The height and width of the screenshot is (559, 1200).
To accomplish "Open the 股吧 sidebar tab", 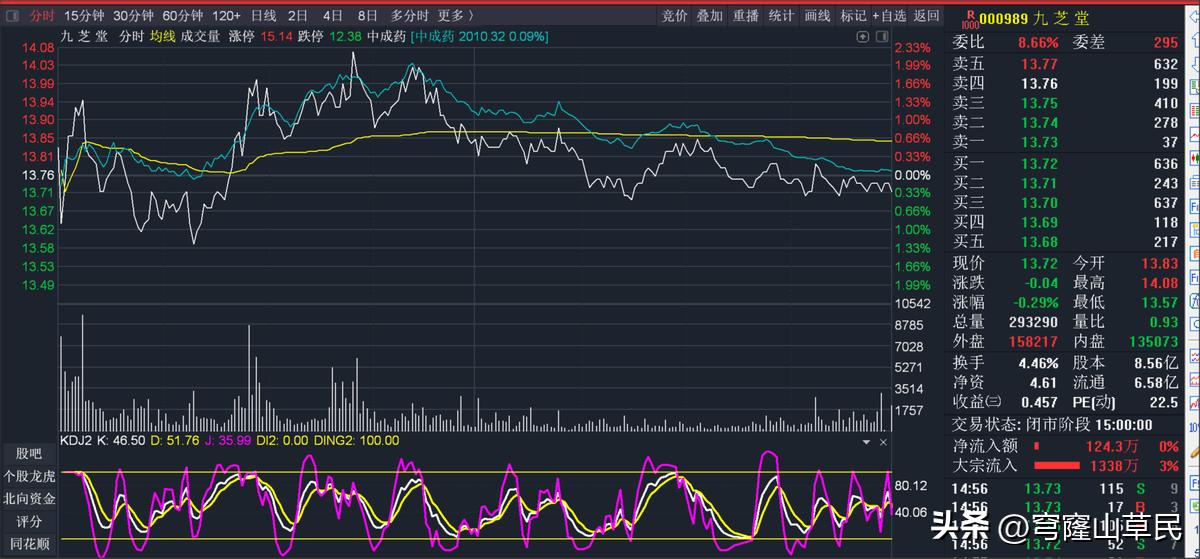I will 28,454.
